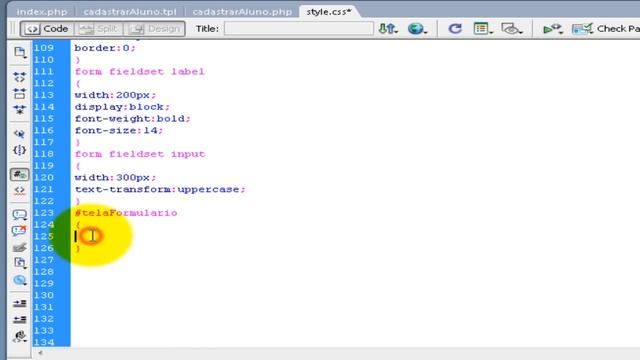
Task: Click the Move or Convert CSS icon
Action: (19, 280)
